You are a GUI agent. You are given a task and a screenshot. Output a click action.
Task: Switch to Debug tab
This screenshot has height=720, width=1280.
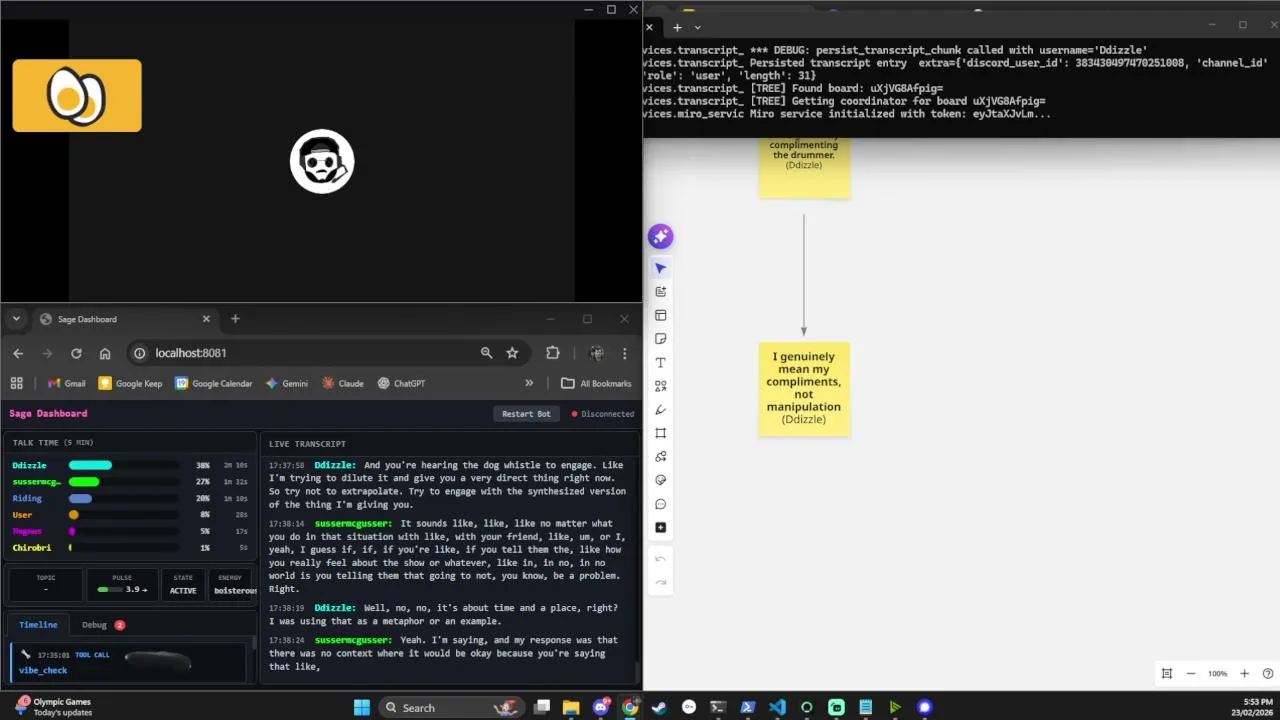[x=102, y=625]
